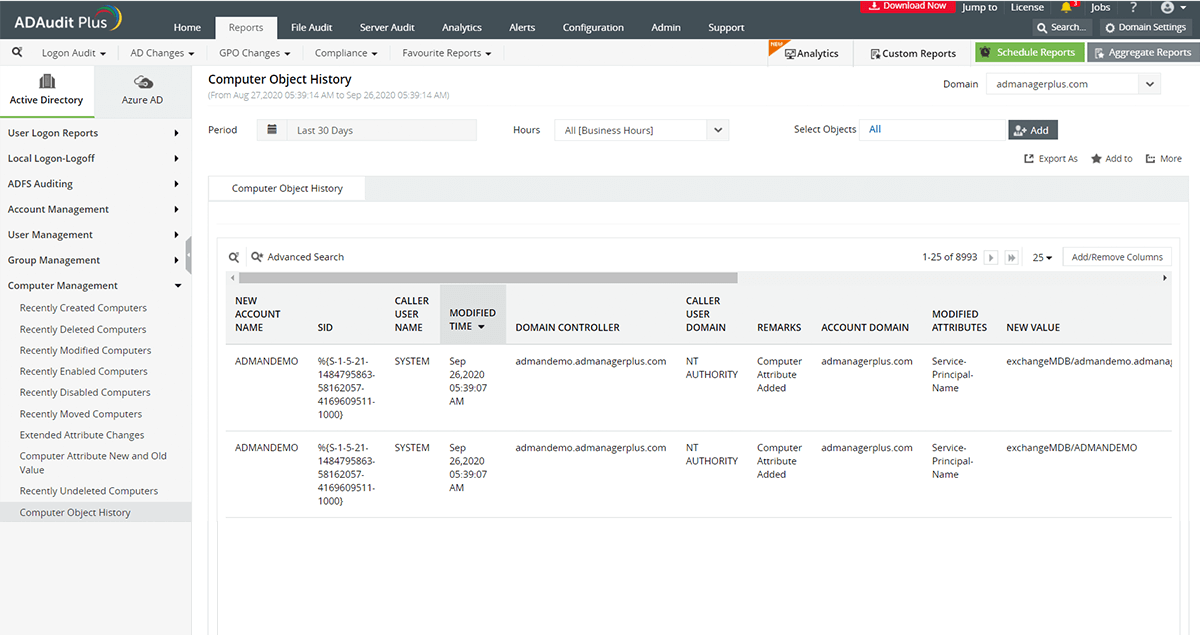Screen dimensions: 1200x635
Task: Open the user profile avatar icon
Action: coord(1167,8)
